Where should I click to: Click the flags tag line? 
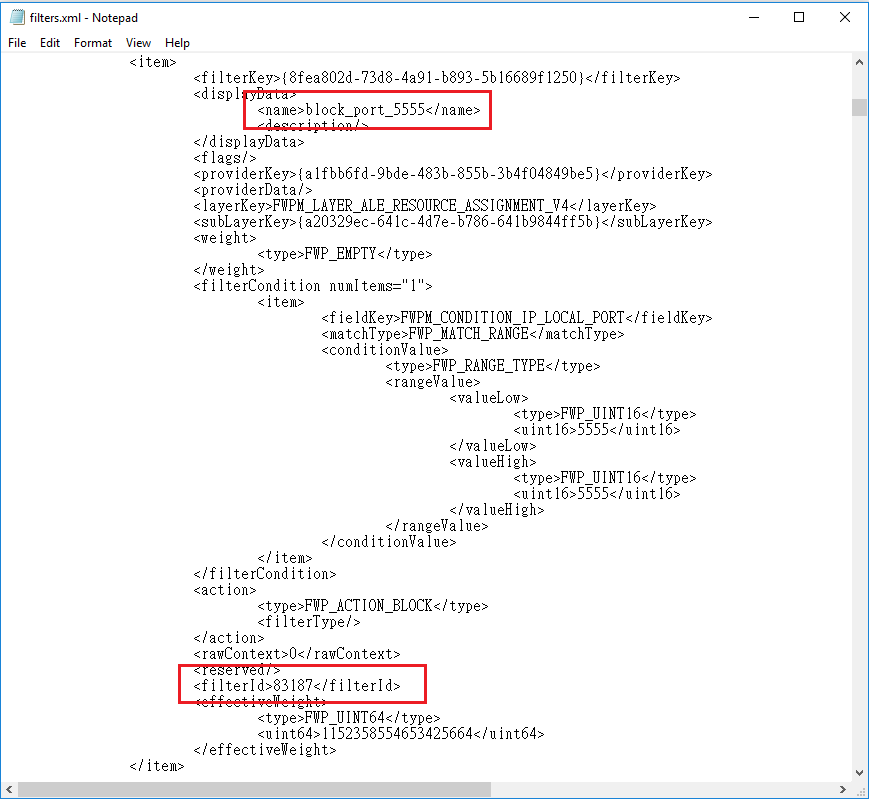pos(225,158)
